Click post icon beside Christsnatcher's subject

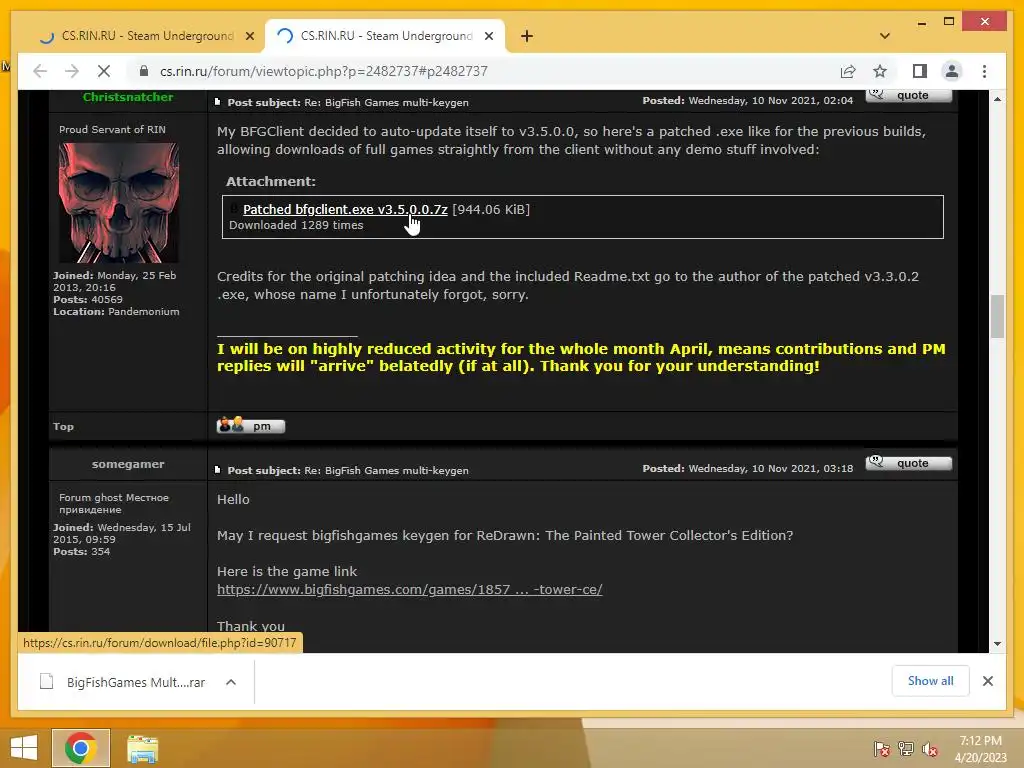pyautogui.click(x=217, y=102)
